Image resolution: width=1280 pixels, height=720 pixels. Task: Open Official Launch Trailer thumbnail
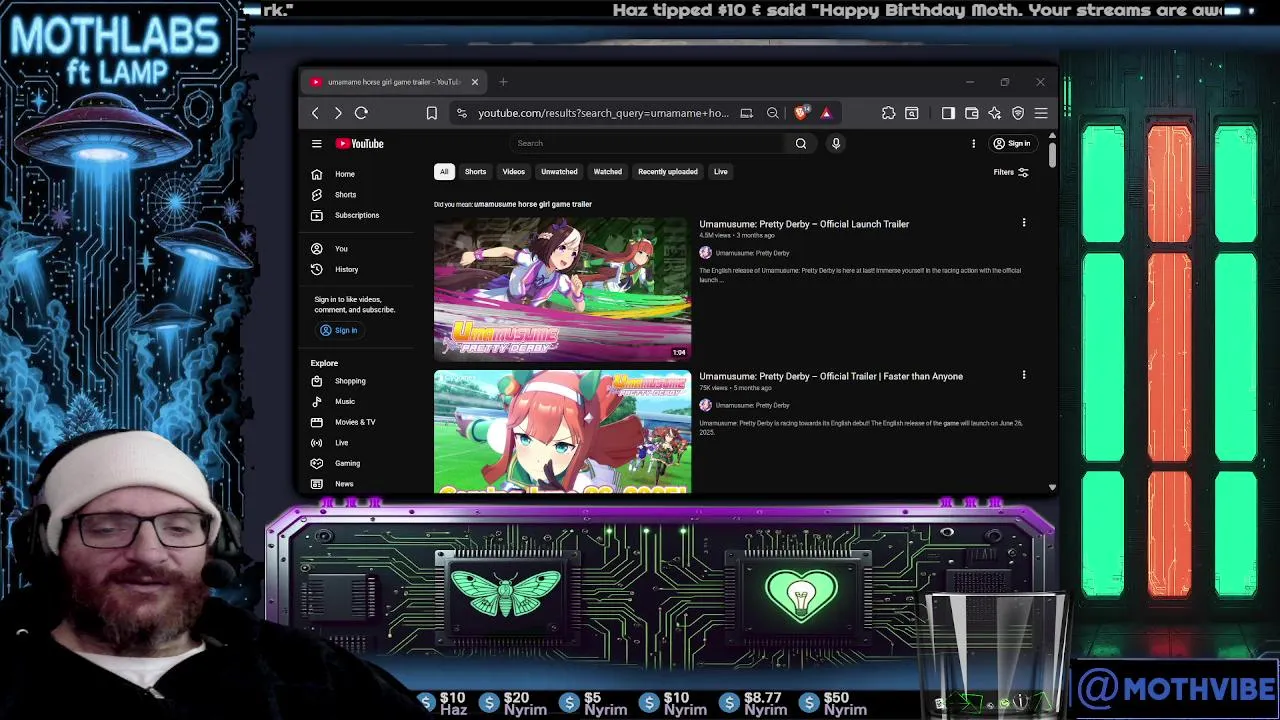click(x=562, y=289)
